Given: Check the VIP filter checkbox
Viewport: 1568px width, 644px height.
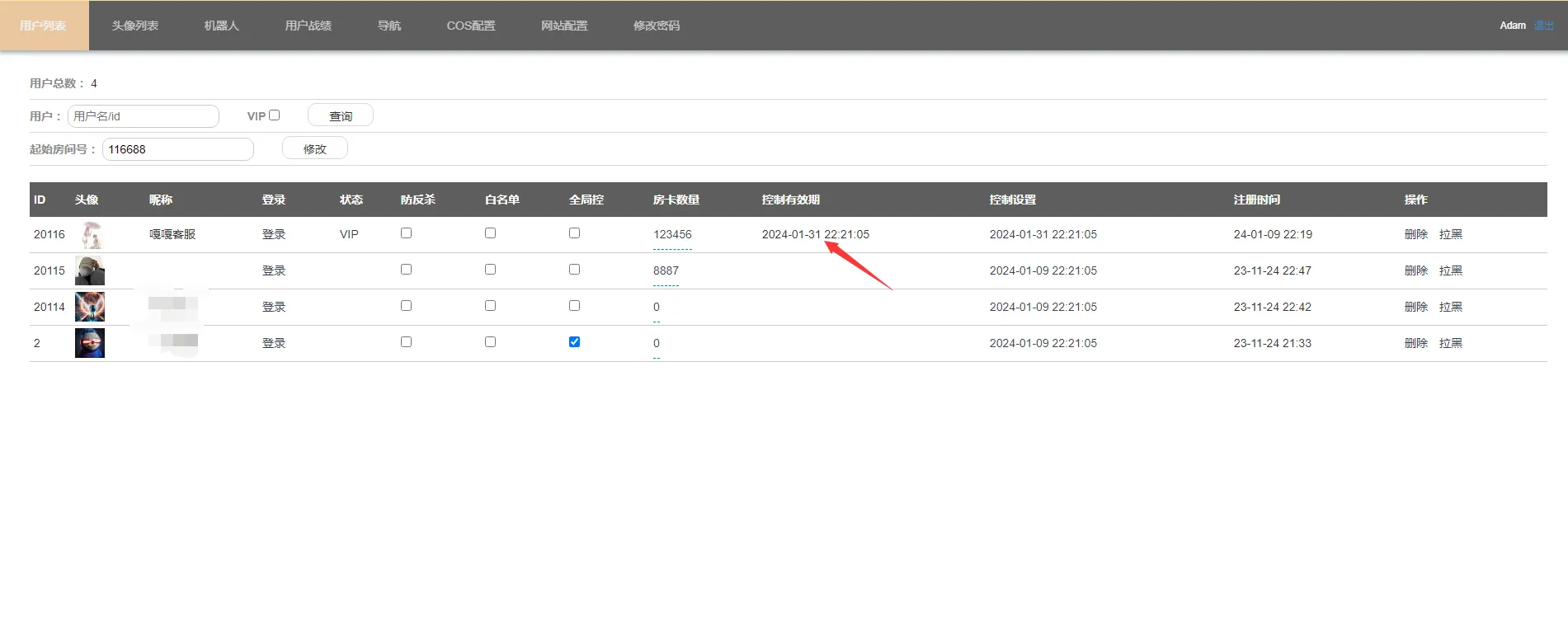Looking at the screenshot, I should point(275,115).
